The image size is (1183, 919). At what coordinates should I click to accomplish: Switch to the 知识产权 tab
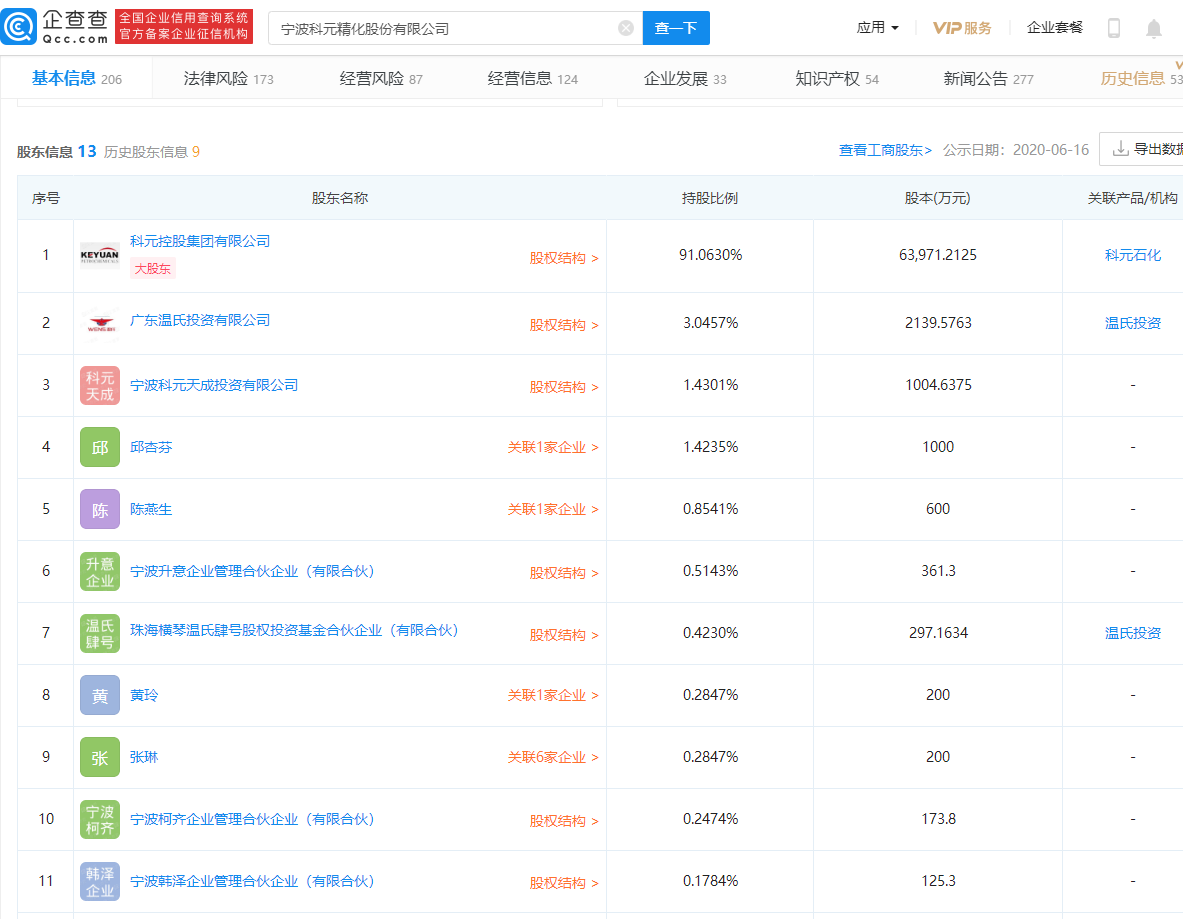click(837, 78)
